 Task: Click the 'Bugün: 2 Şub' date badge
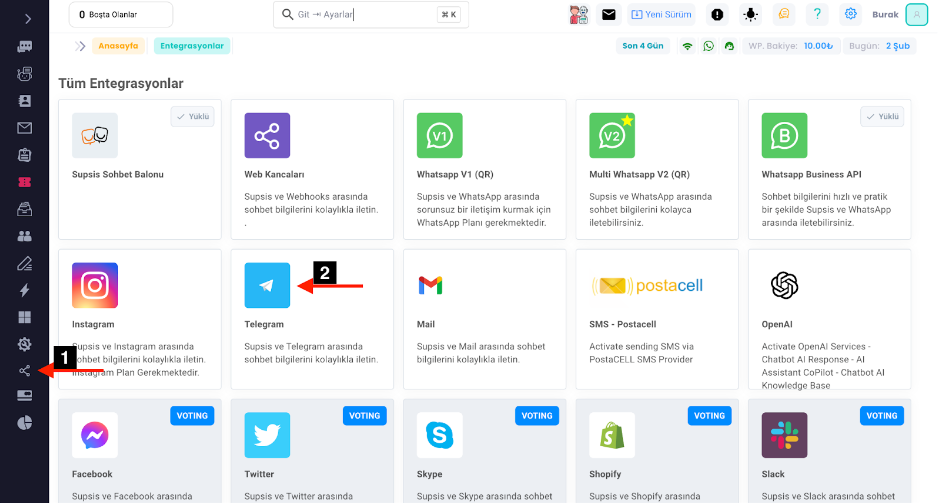coord(879,45)
